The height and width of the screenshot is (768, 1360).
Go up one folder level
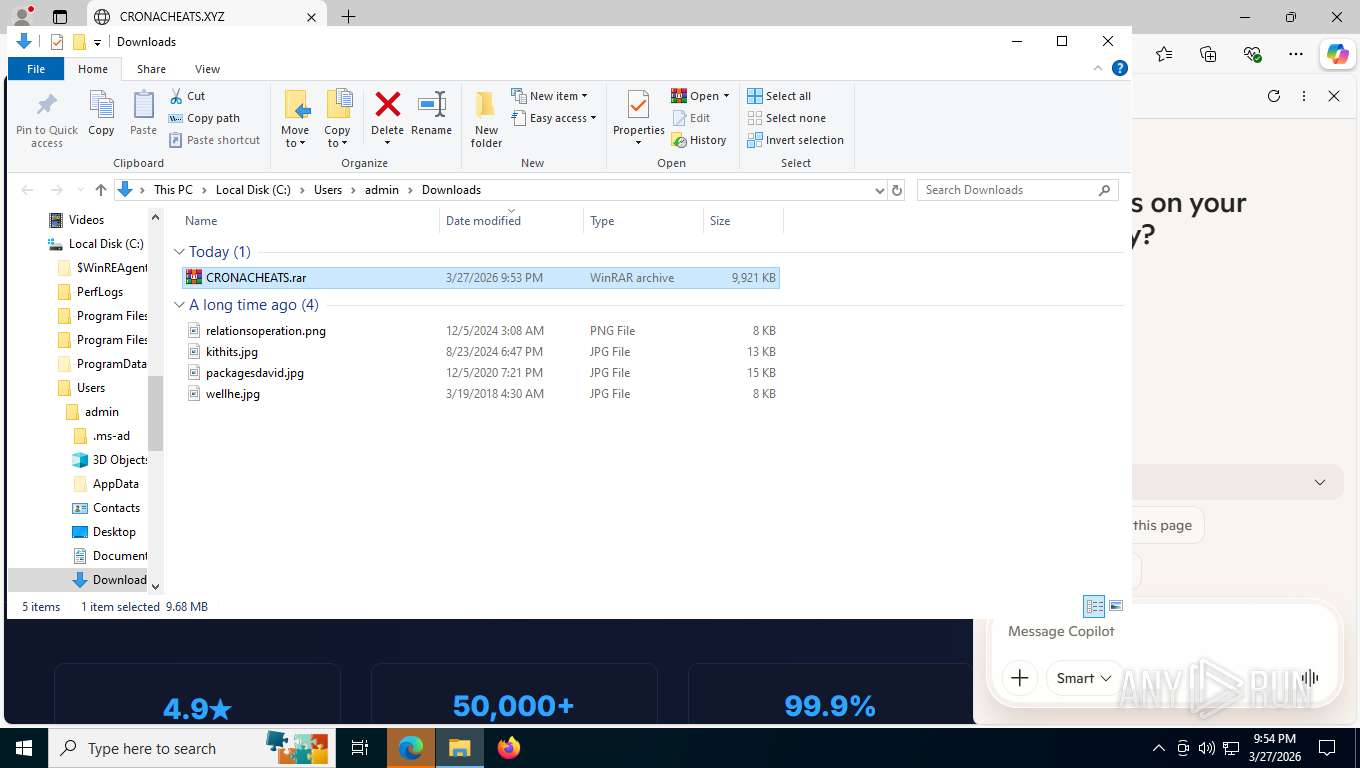pyautogui.click(x=101, y=190)
